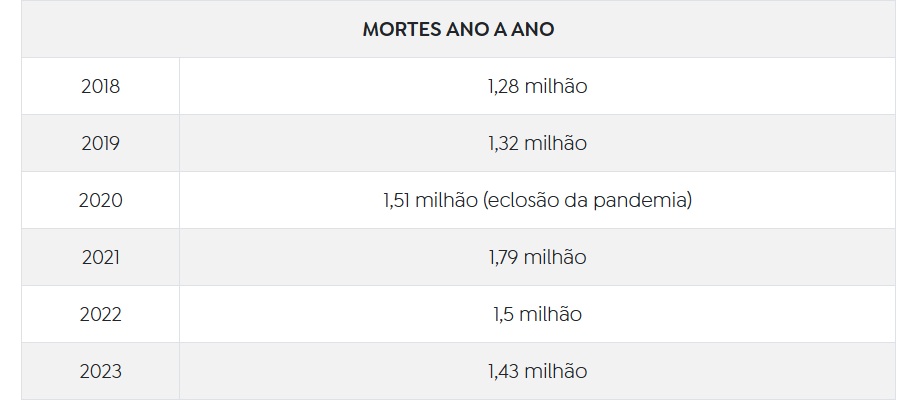Click the 1,79 milhão value

tap(537, 258)
